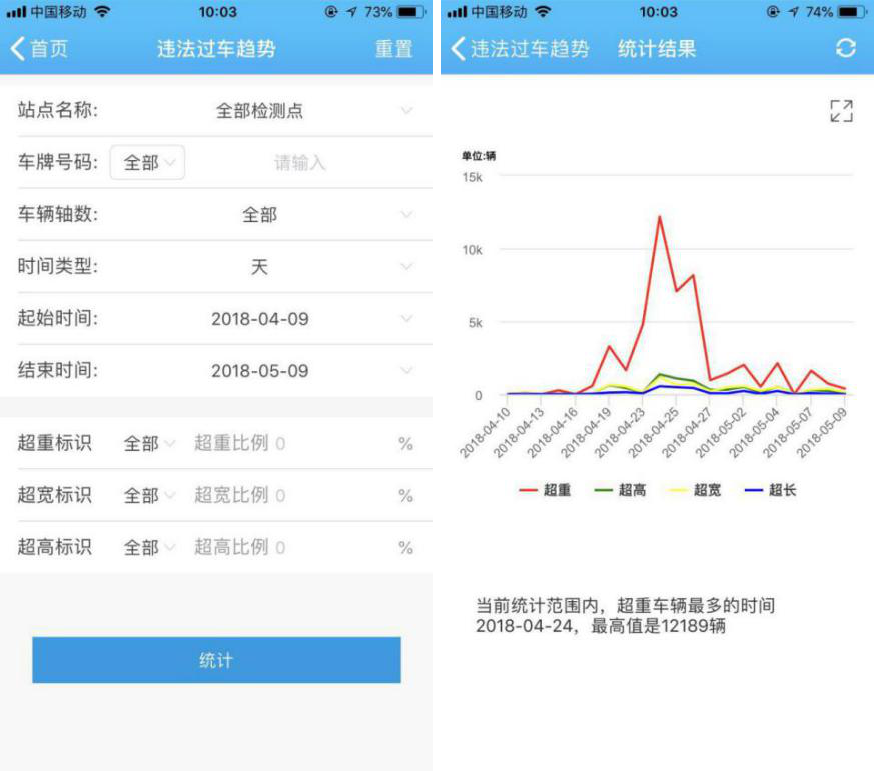
Task: Open the 车牌号码 全部 prefix dropdown
Action: tap(147, 163)
